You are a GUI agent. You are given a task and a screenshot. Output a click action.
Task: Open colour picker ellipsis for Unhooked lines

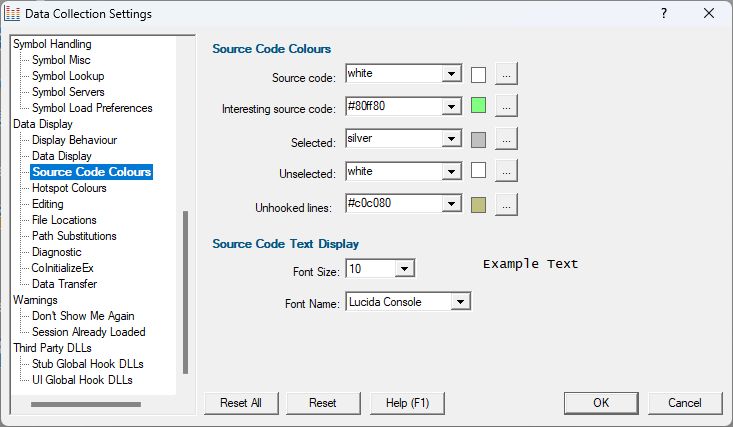[506, 205]
